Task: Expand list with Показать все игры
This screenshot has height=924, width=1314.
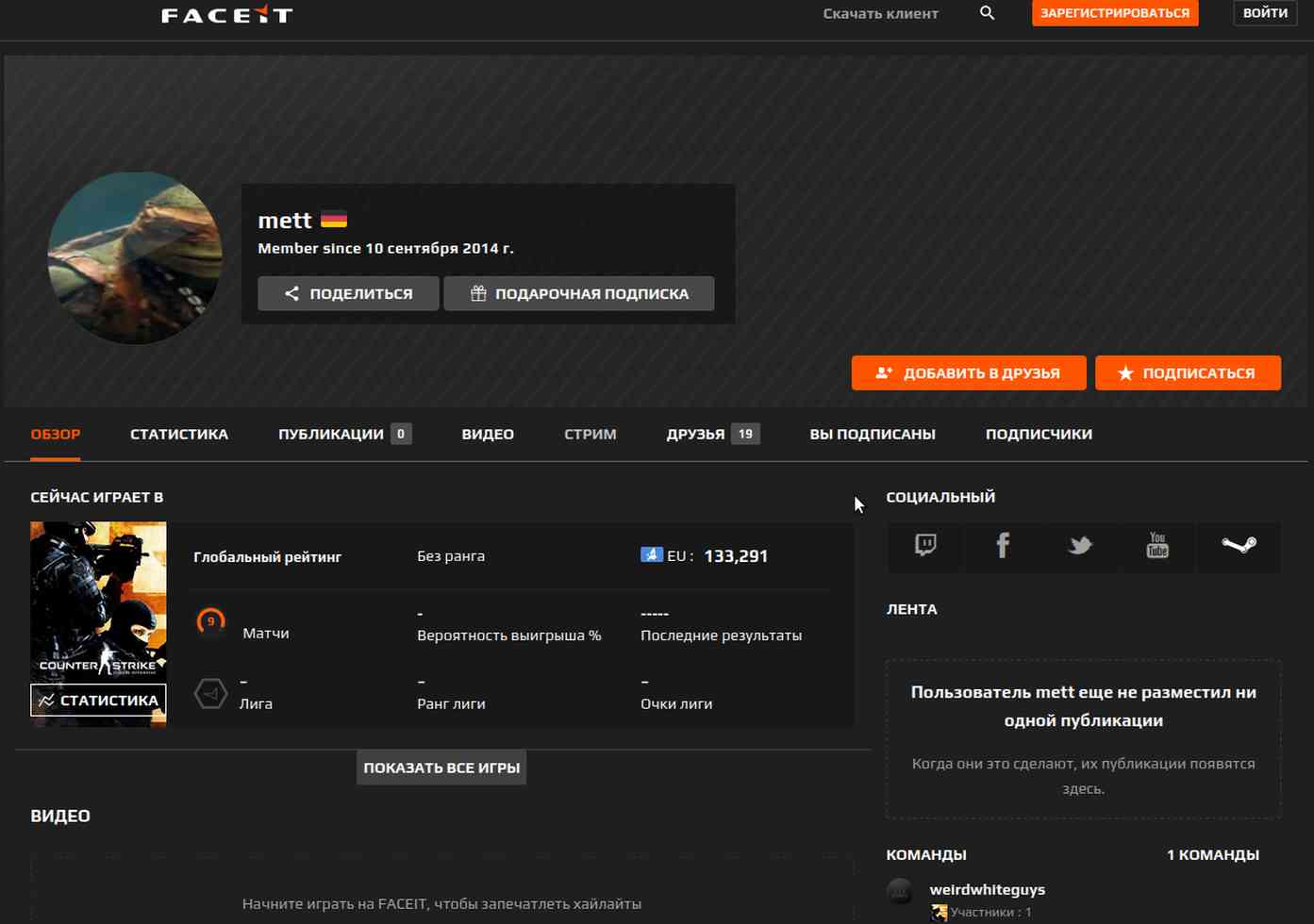Action: click(441, 767)
